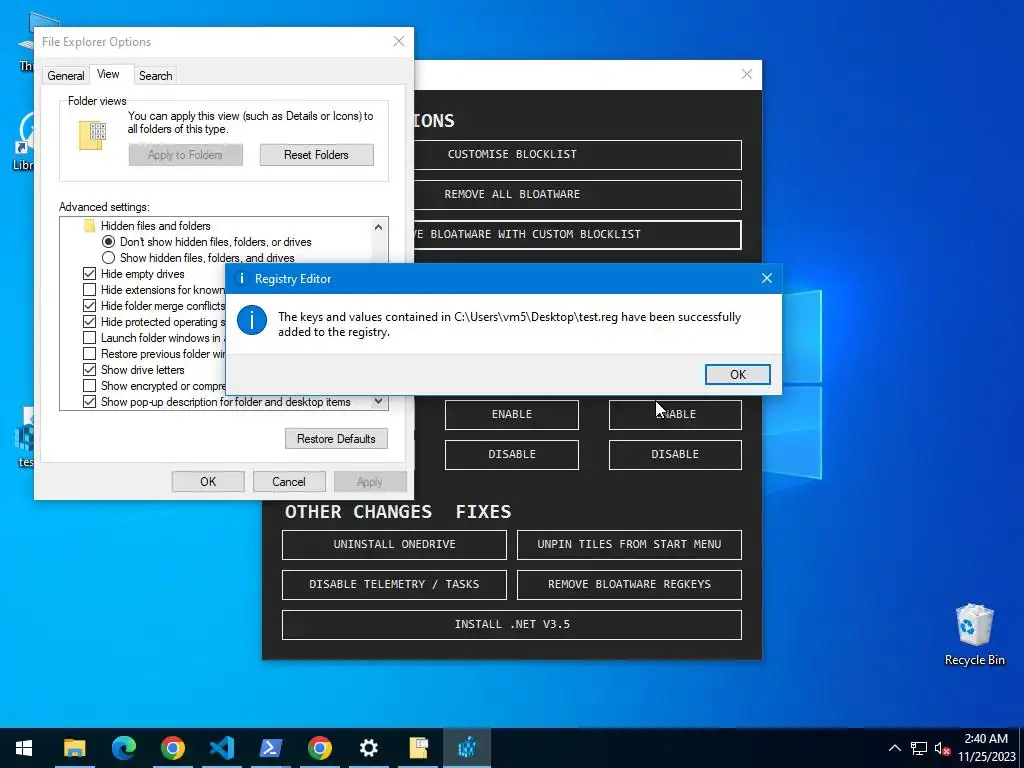
Task: Uncheck Show pop-up description for folder items
Action: (x=89, y=402)
